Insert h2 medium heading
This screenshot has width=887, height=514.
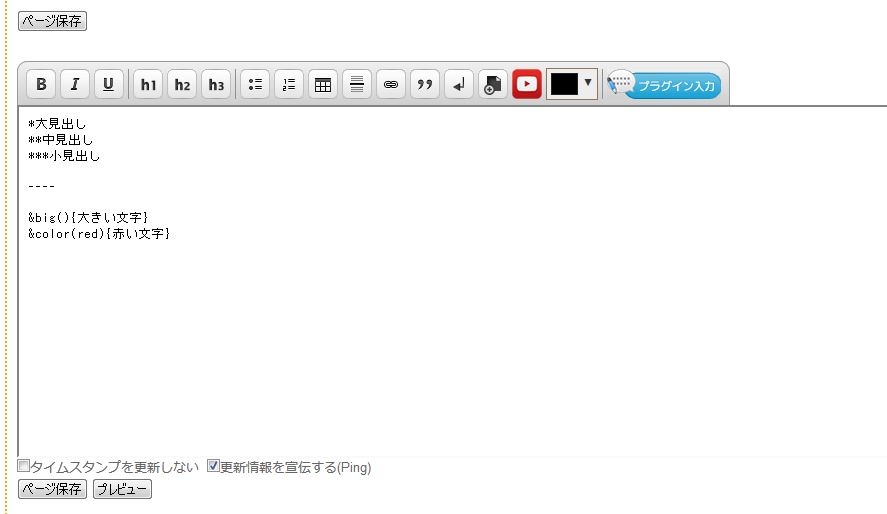(x=182, y=85)
